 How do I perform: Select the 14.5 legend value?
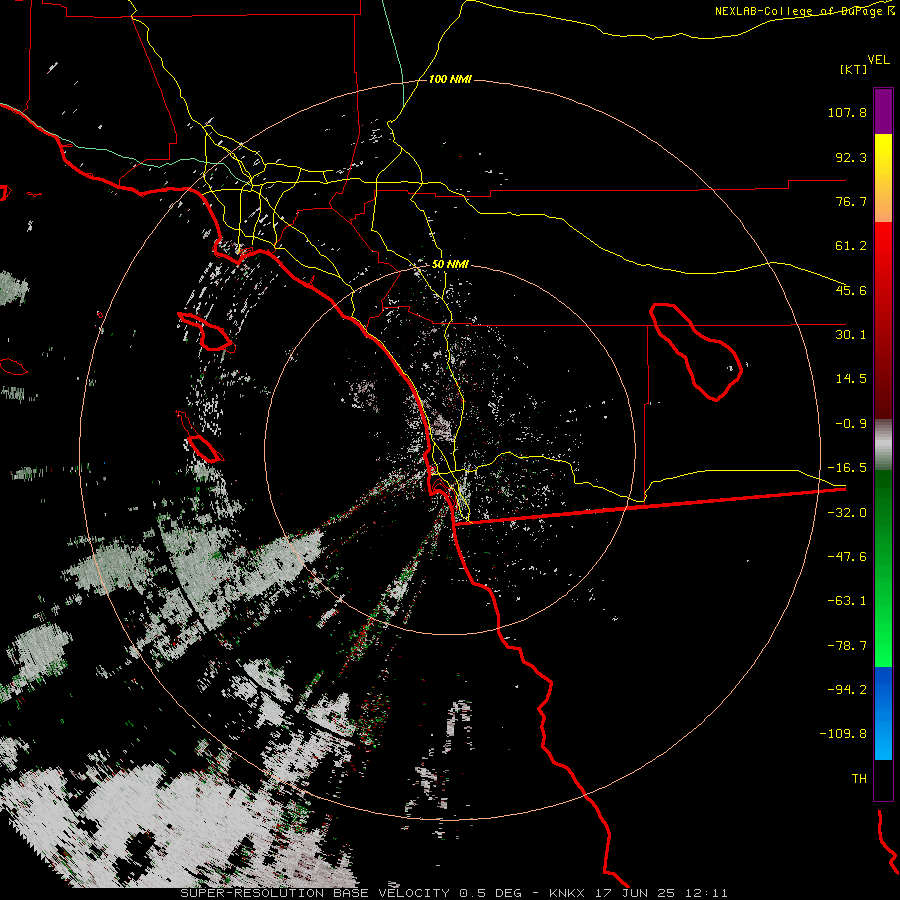851,379
